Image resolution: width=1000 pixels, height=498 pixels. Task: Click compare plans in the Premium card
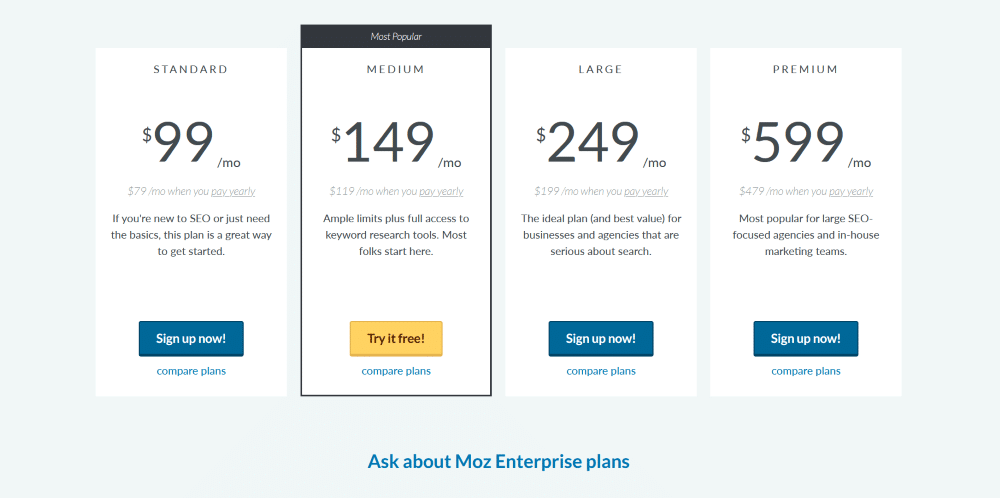click(806, 371)
